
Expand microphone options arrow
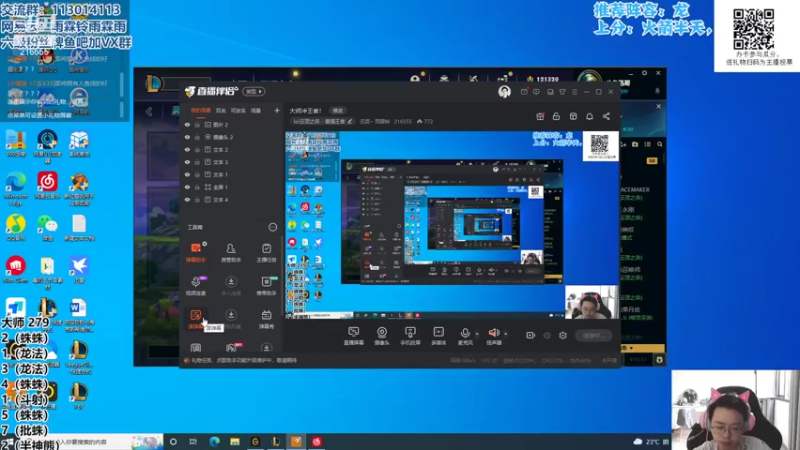click(x=477, y=334)
